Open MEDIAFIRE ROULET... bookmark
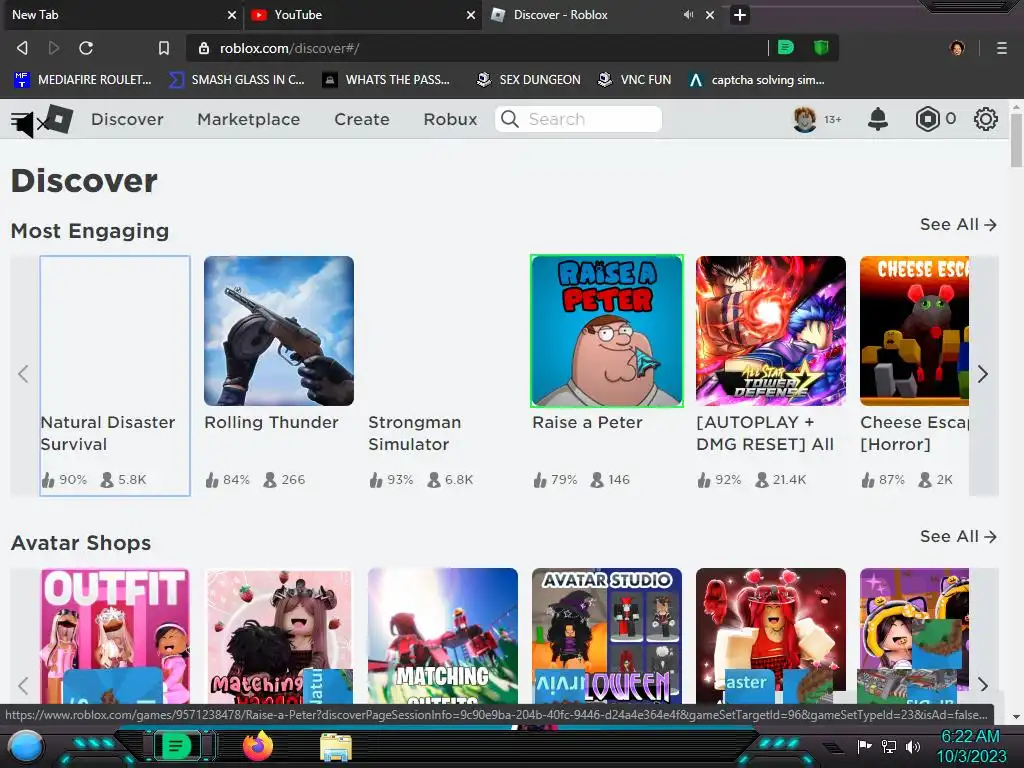This screenshot has height=768, width=1024. point(83,80)
